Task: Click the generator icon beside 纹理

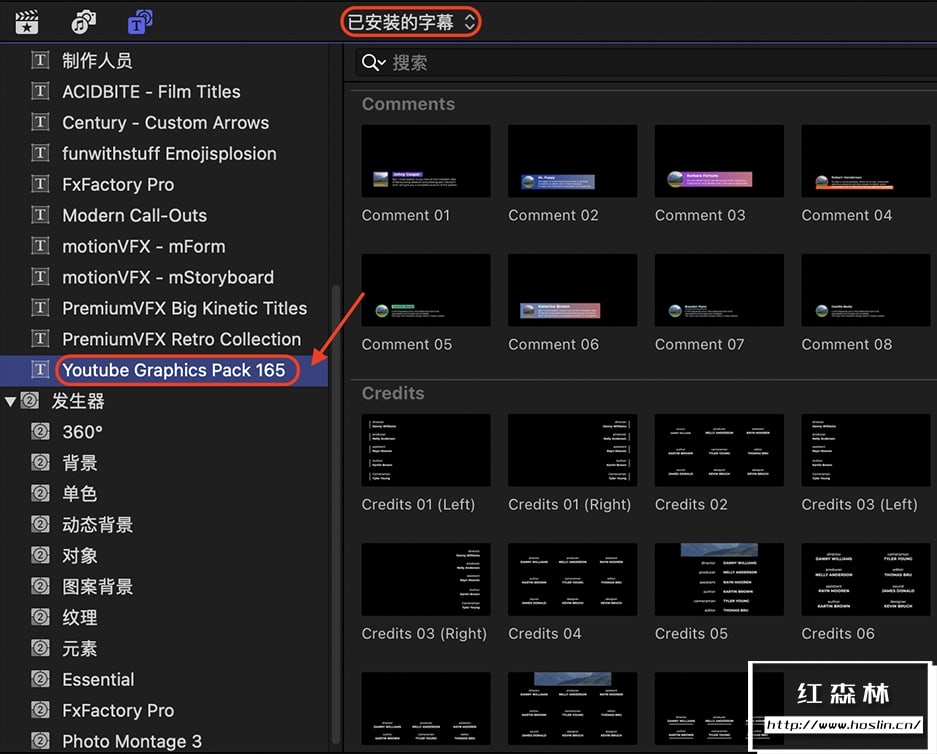Action: 40,617
